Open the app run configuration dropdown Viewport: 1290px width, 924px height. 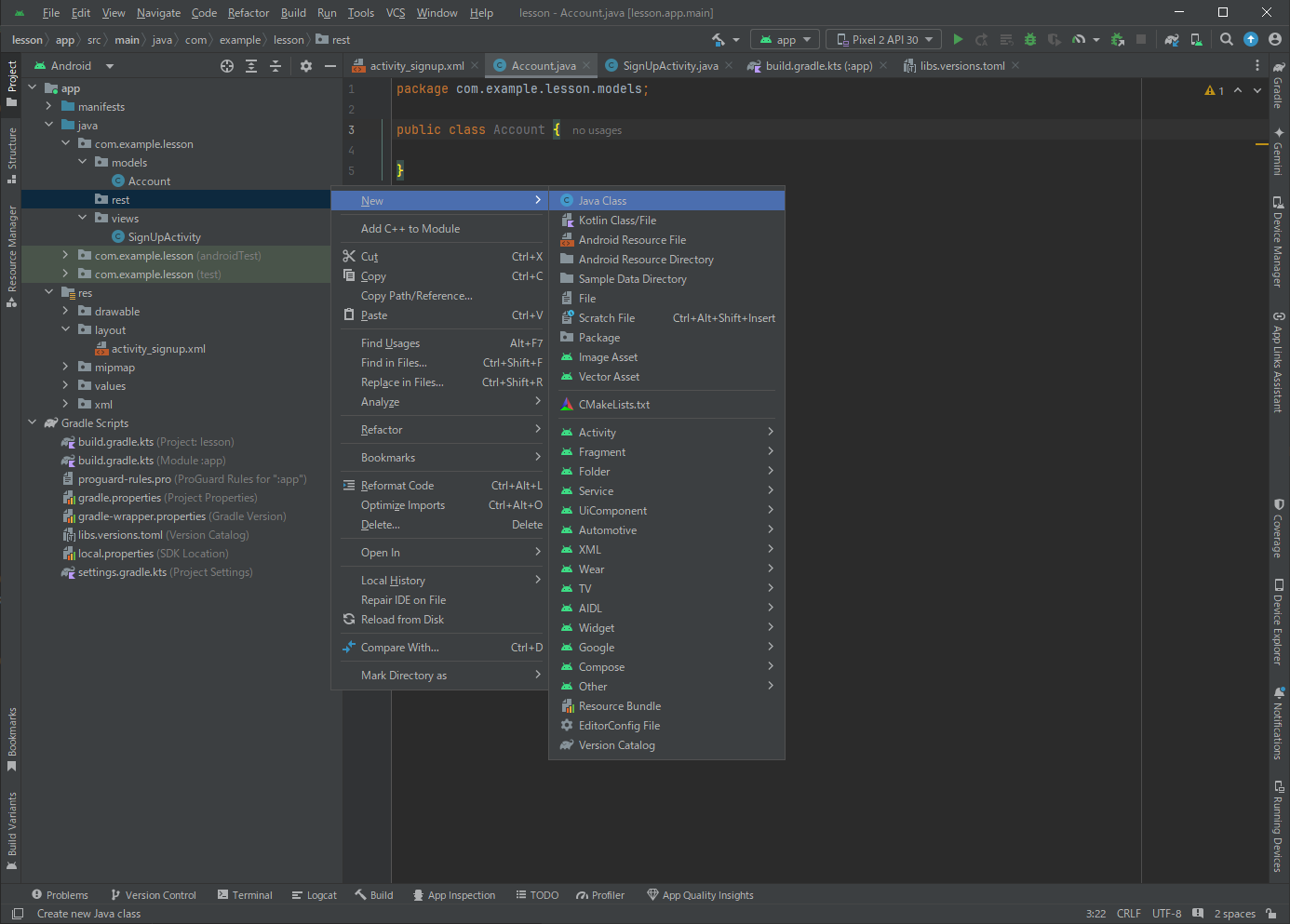point(786,40)
